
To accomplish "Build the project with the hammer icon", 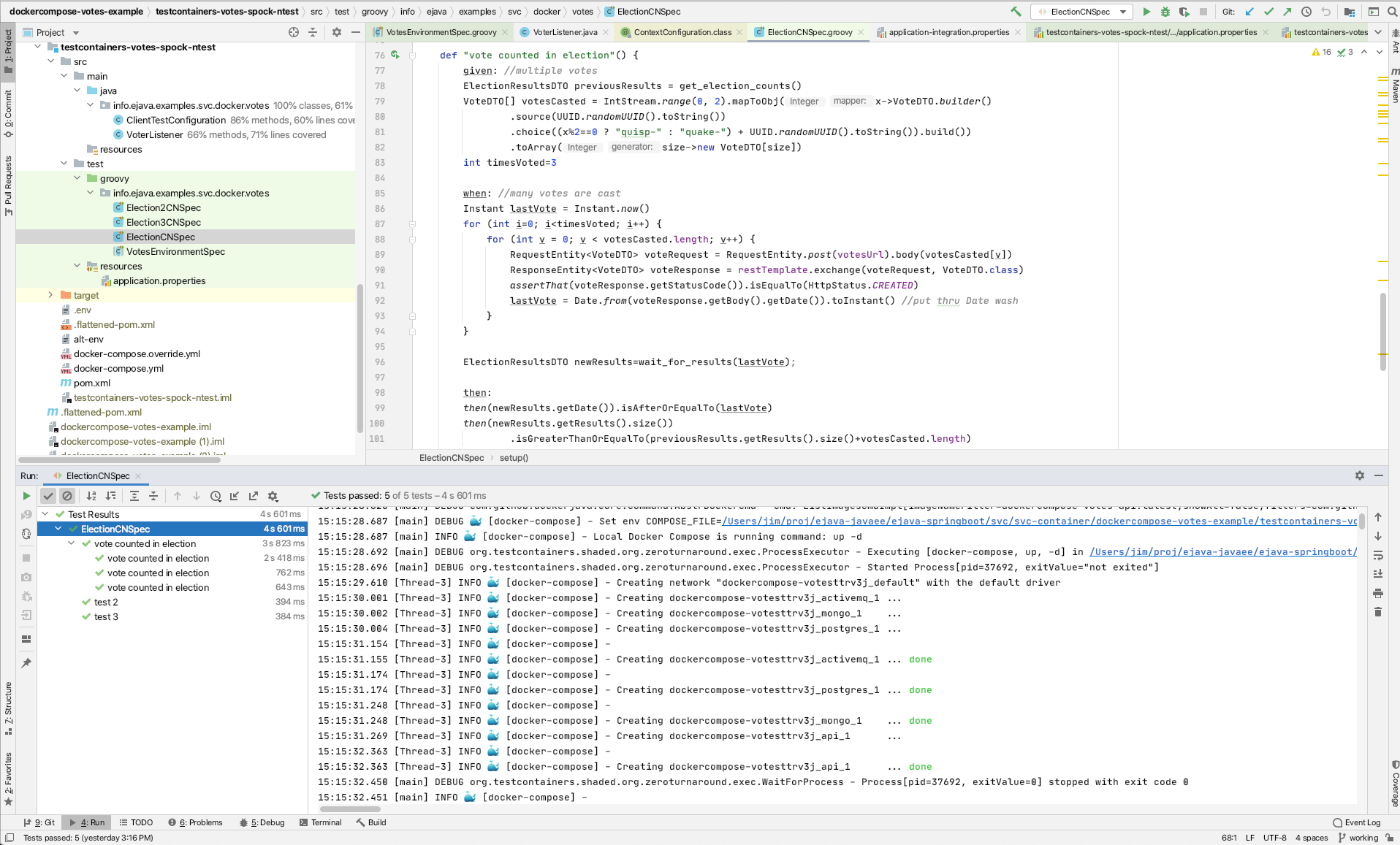I will pos(1016,12).
